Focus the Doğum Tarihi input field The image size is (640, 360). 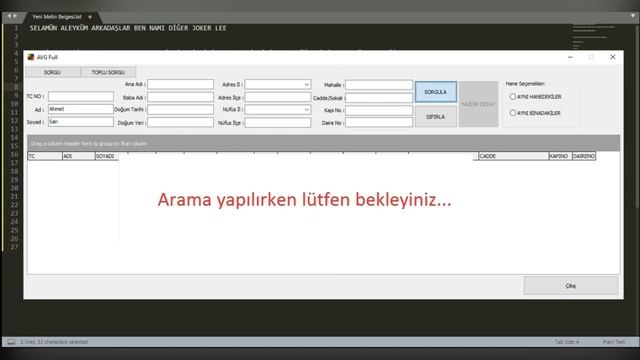click(x=180, y=109)
